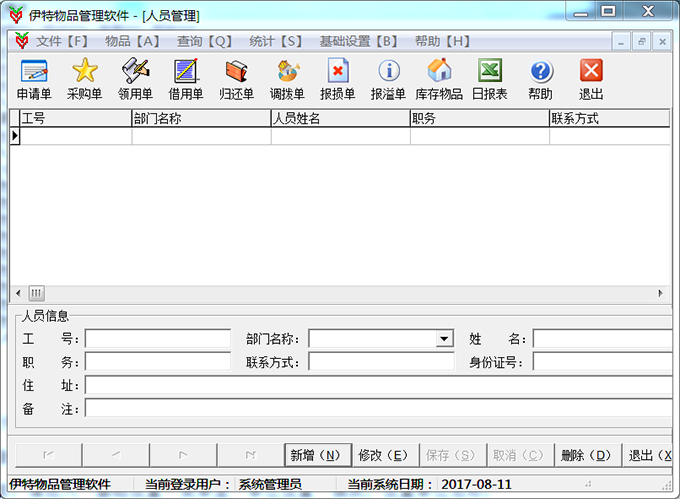
Task: Click the 姓名 input field
Action: pos(603,339)
